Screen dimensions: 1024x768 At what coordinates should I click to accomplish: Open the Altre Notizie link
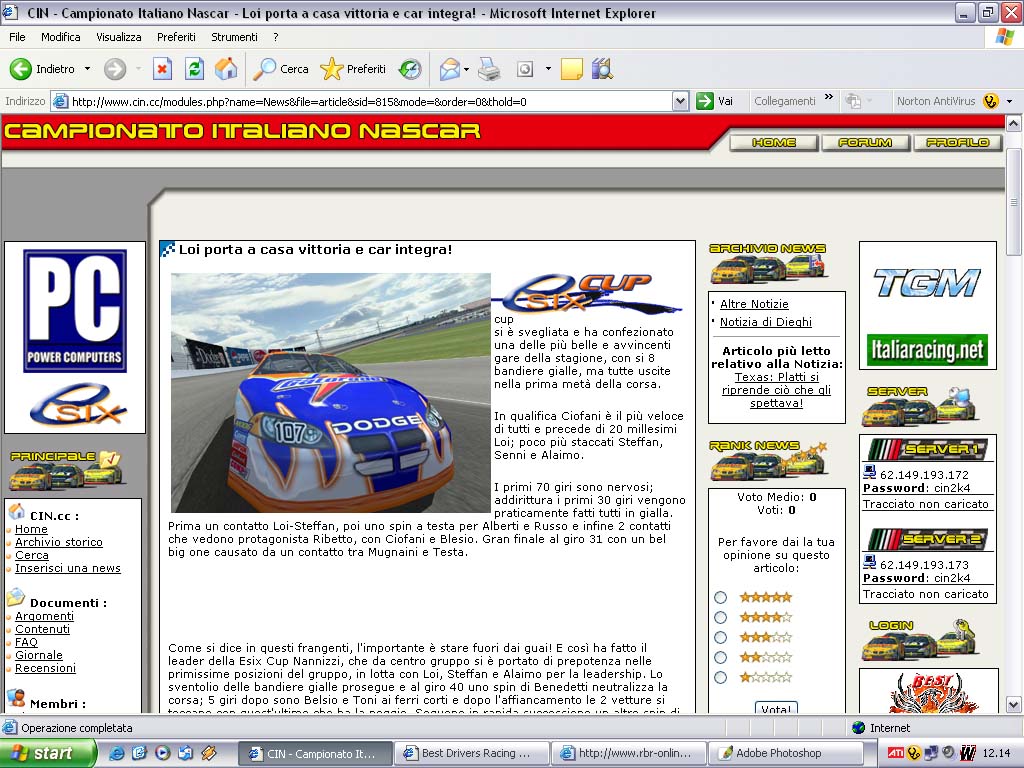pos(754,304)
